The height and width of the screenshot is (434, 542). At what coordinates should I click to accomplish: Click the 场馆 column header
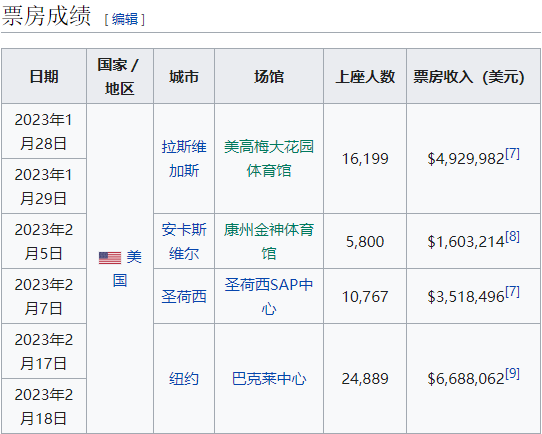[269, 76]
